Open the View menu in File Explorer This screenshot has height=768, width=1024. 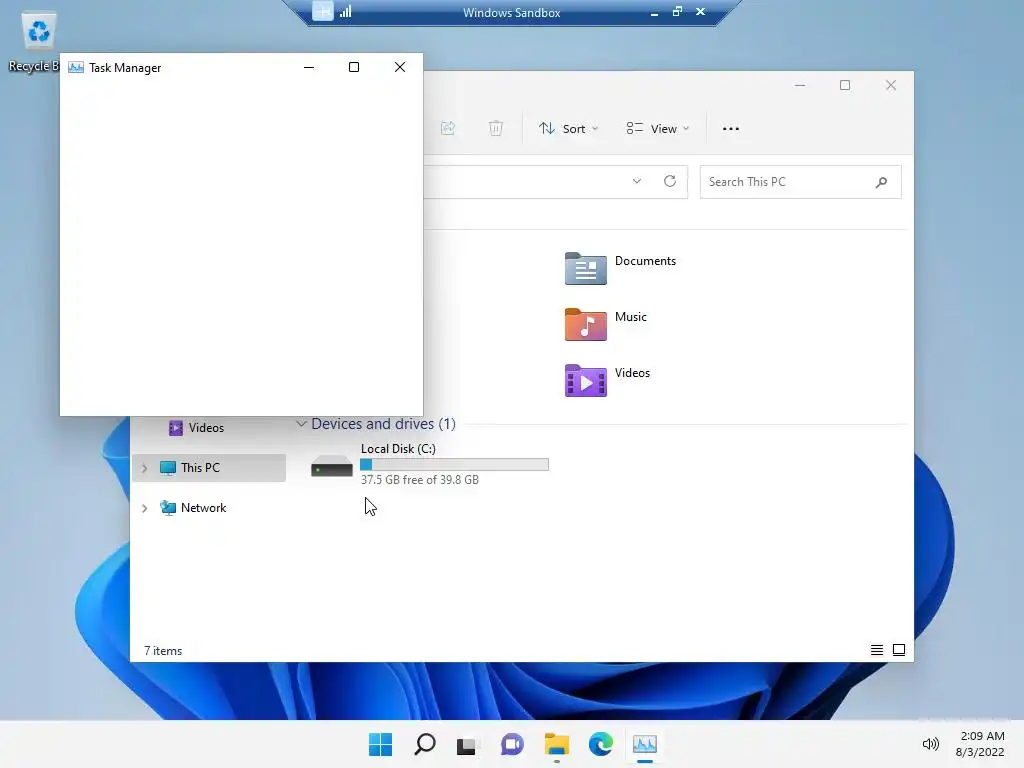tap(658, 129)
